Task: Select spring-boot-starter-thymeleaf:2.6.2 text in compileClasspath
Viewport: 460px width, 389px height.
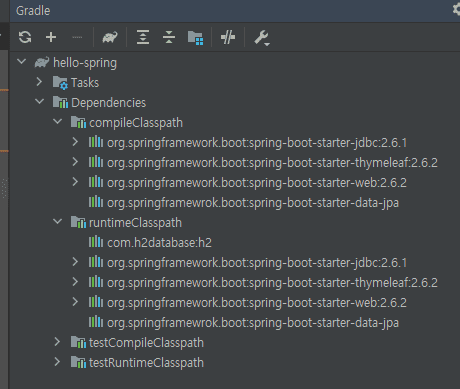Action: tap(343, 163)
